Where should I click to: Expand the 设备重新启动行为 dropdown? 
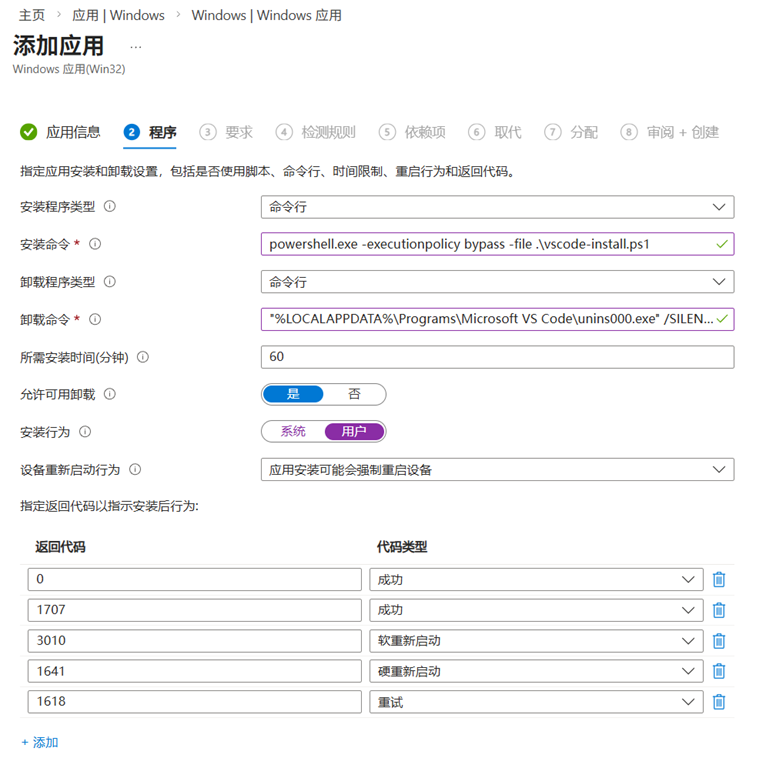point(497,469)
